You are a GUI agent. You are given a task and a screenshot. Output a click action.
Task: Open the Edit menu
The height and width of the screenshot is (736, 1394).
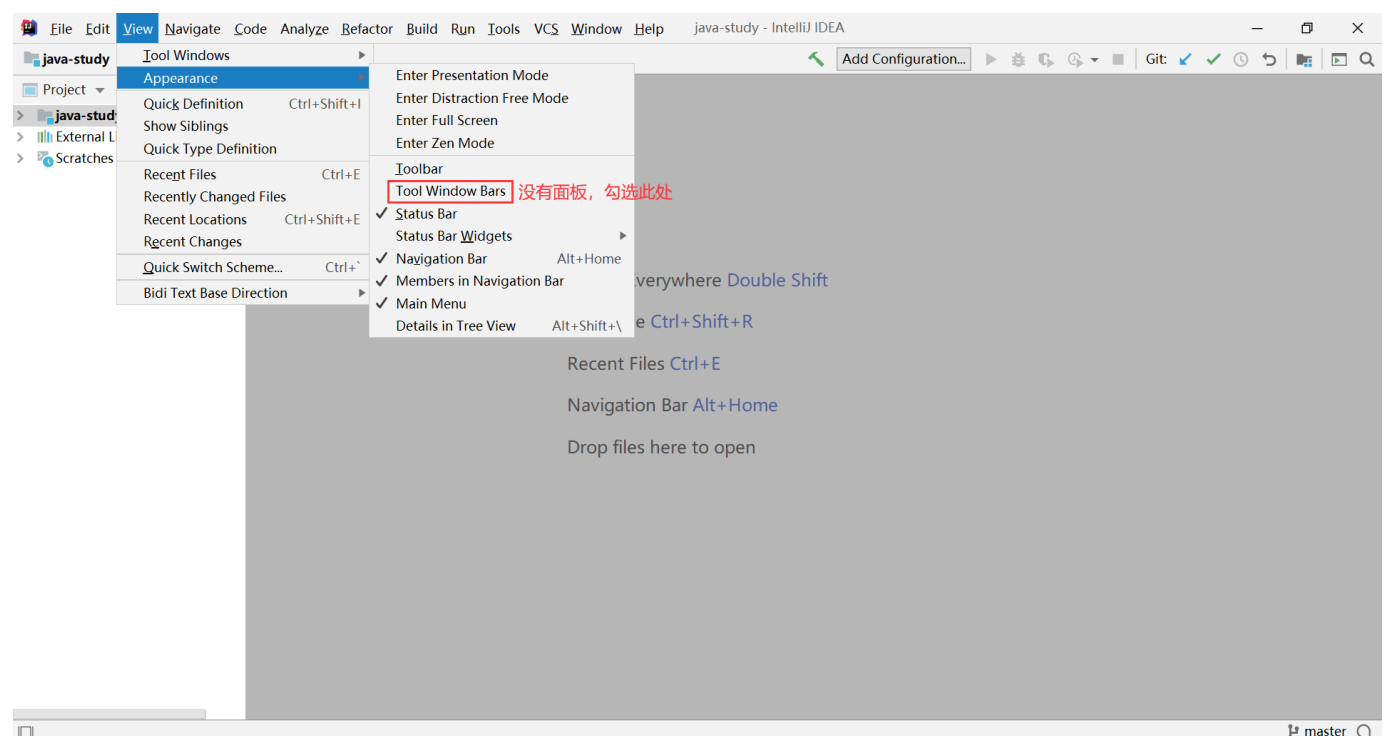point(97,29)
